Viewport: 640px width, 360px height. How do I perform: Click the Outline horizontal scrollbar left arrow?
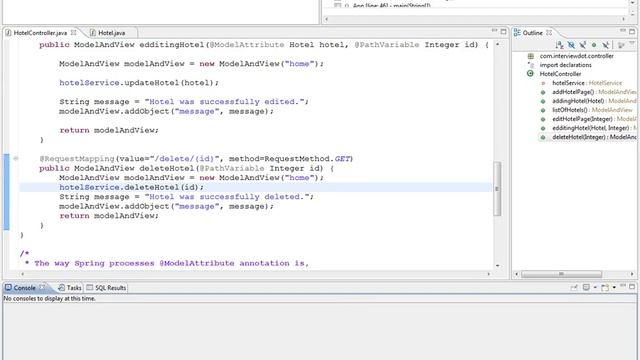[516, 274]
